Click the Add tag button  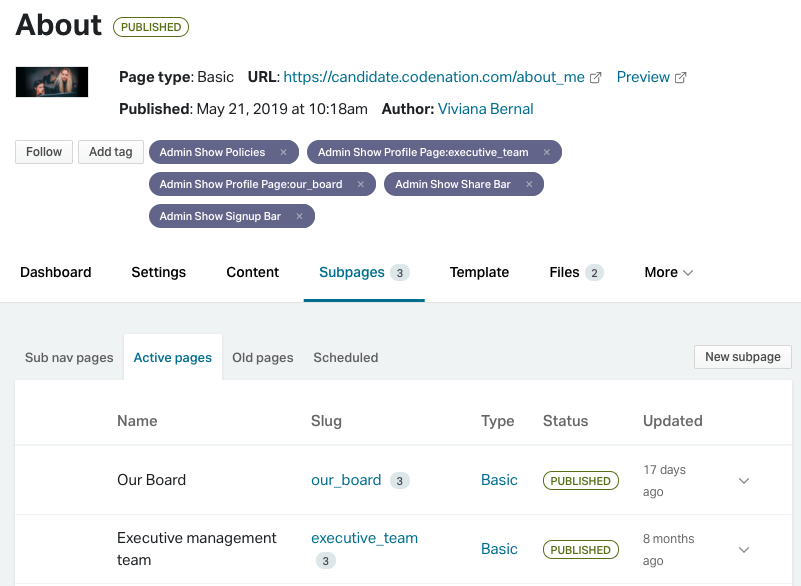(x=111, y=152)
